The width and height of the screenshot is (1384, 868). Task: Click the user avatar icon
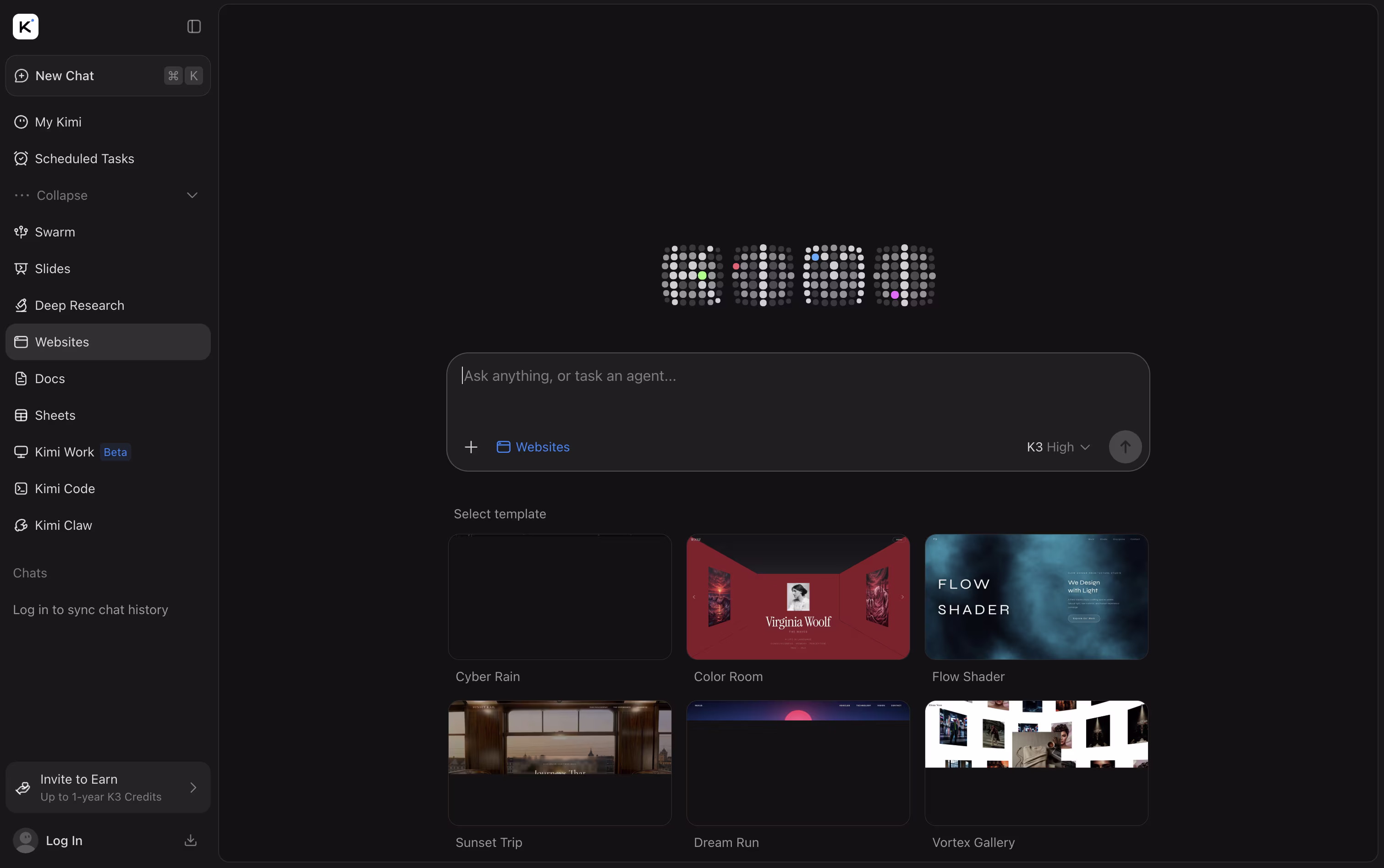coord(25,841)
